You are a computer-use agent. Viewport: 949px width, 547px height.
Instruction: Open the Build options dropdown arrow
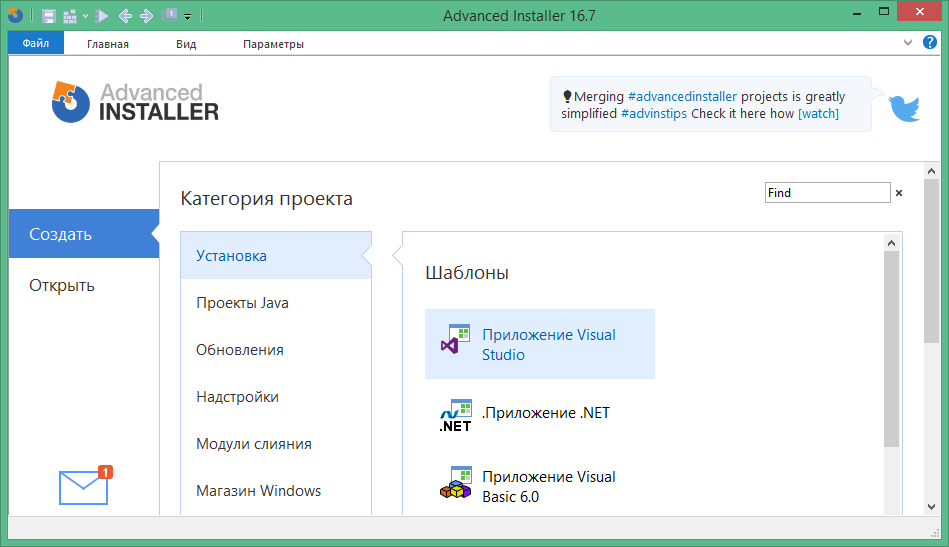(x=86, y=17)
